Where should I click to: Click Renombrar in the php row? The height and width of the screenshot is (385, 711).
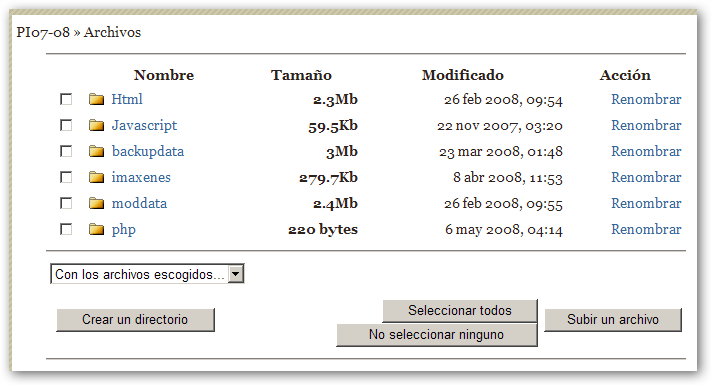click(646, 229)
